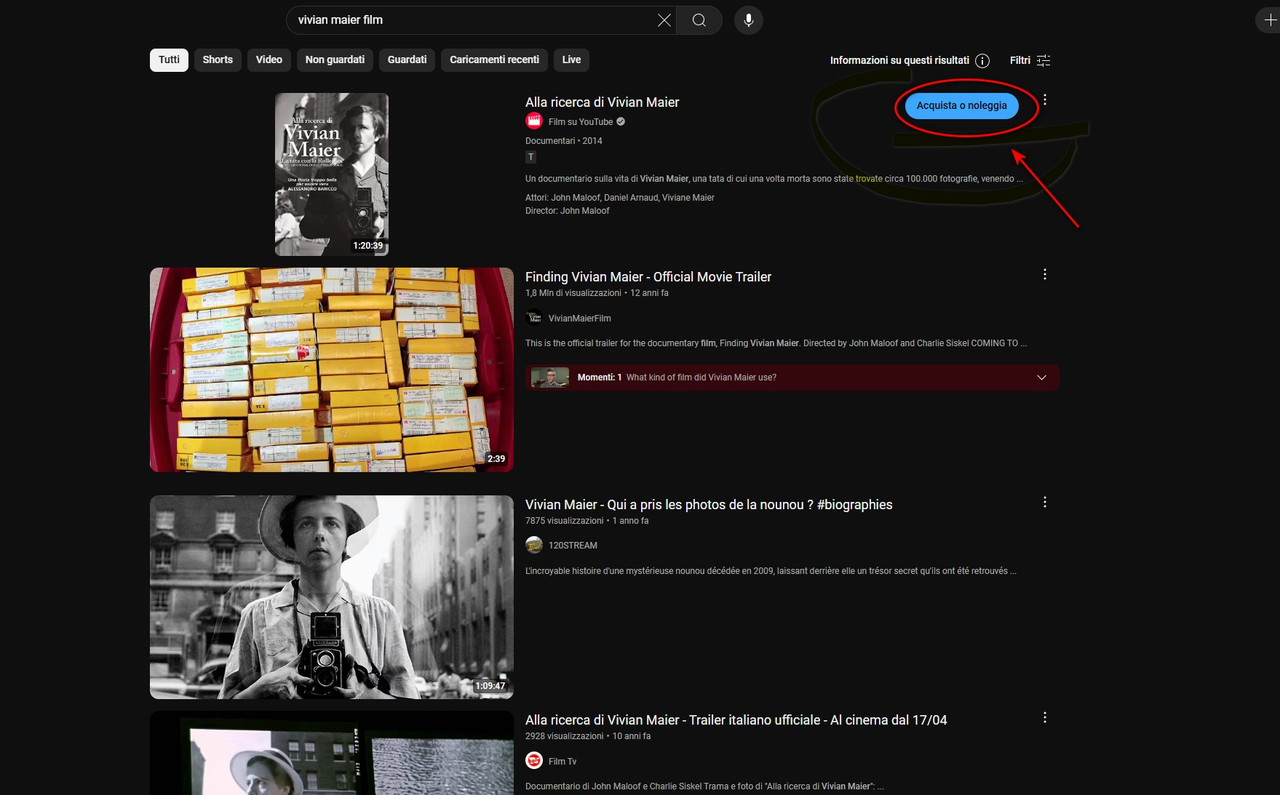Open the 'Film su YouTube' channel name
The height and width of the screenshot is (795, 1280).
click(x=581, y=122)
